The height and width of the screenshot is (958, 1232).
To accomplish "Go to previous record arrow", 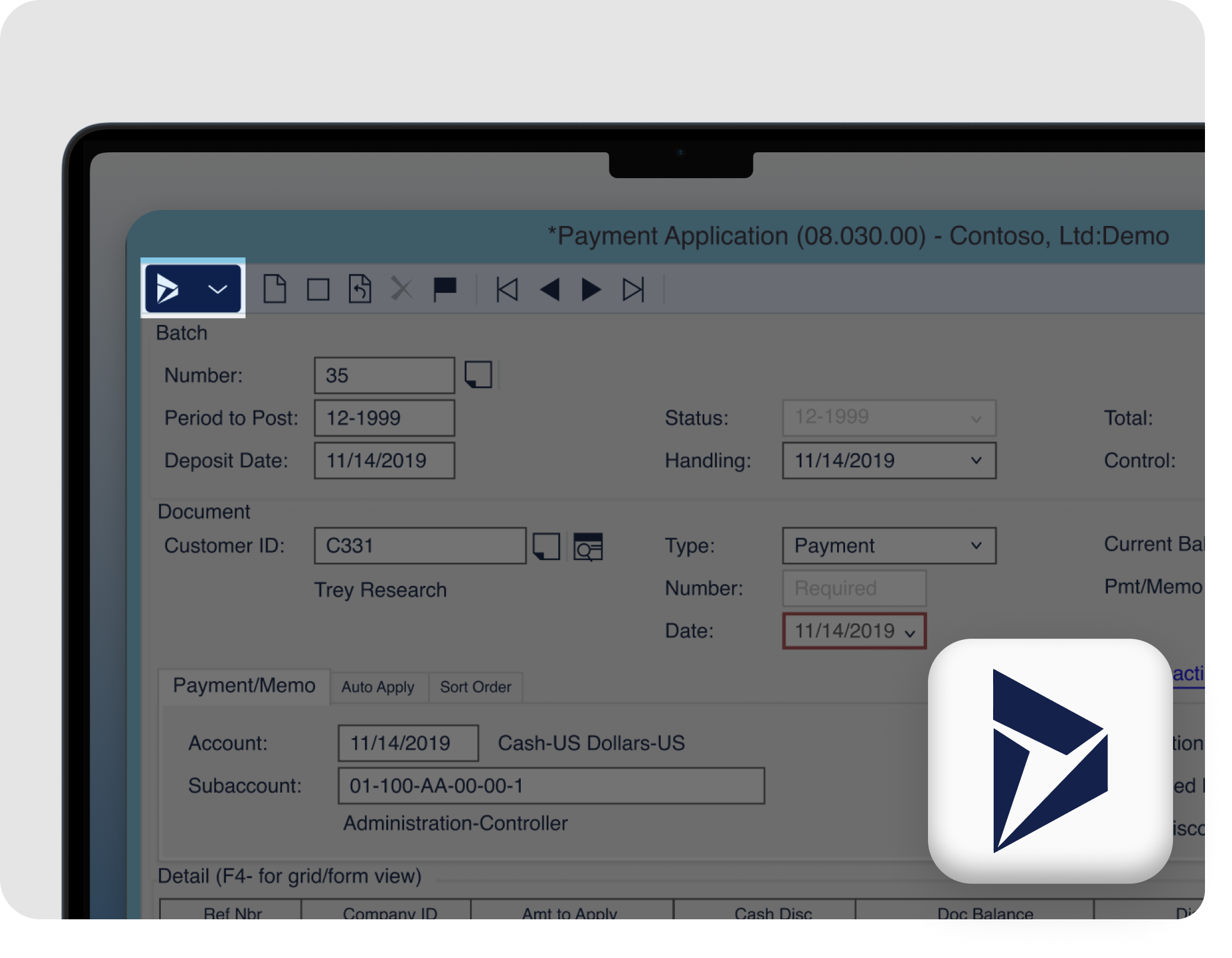I will coord(550,289).
